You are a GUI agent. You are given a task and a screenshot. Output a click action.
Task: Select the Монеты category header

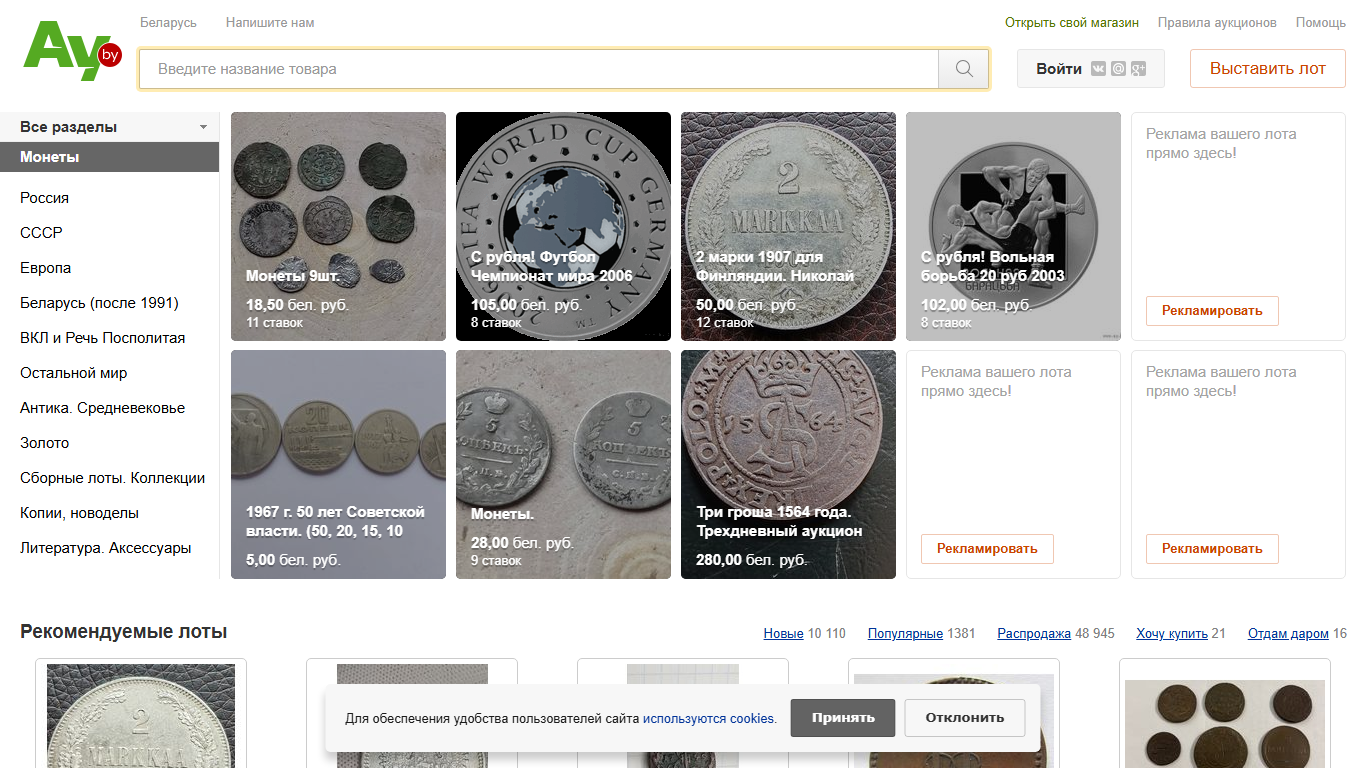pos(109,157)
